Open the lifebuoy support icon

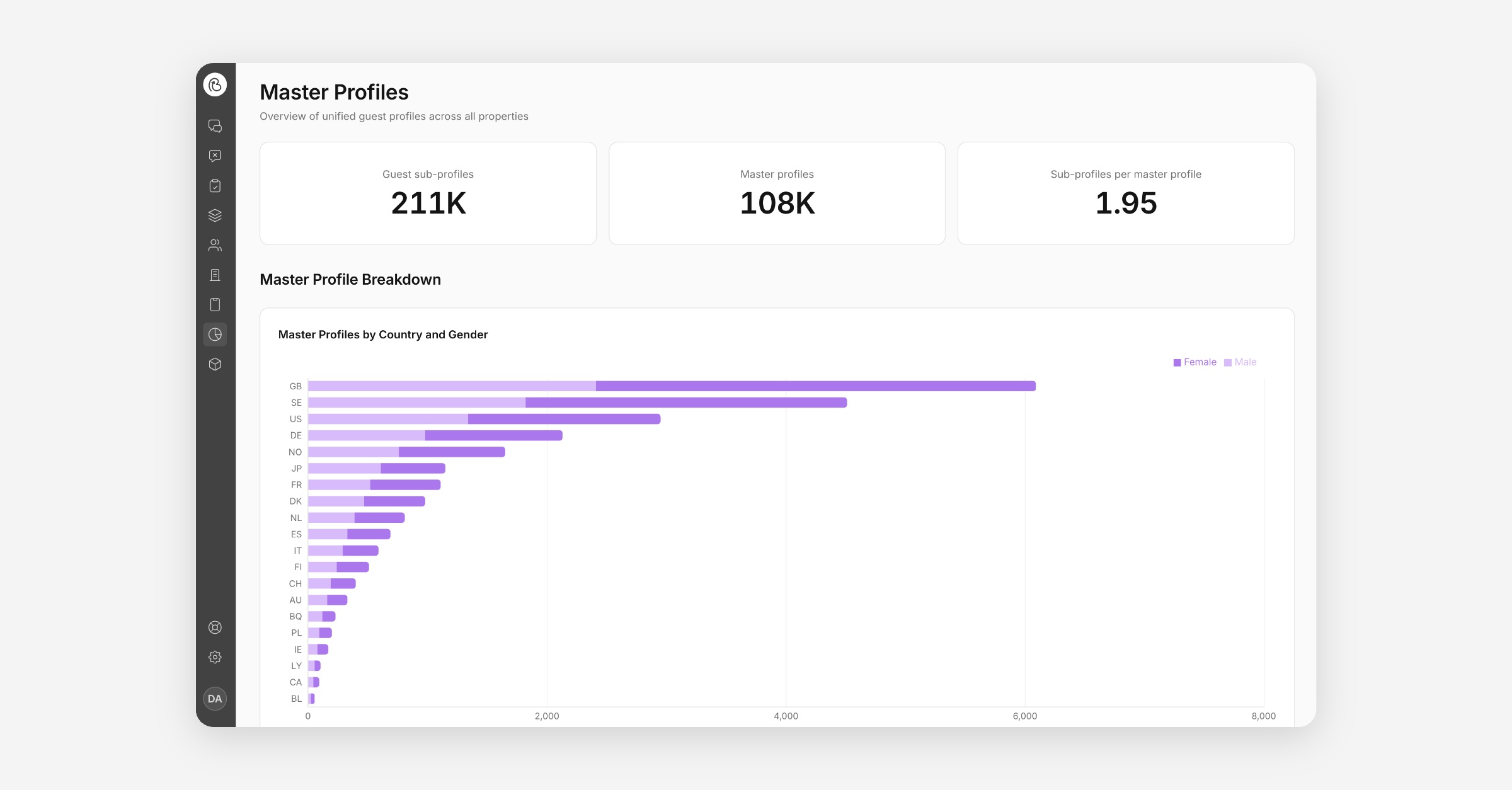pyautogui.click(x=215, y=627)
